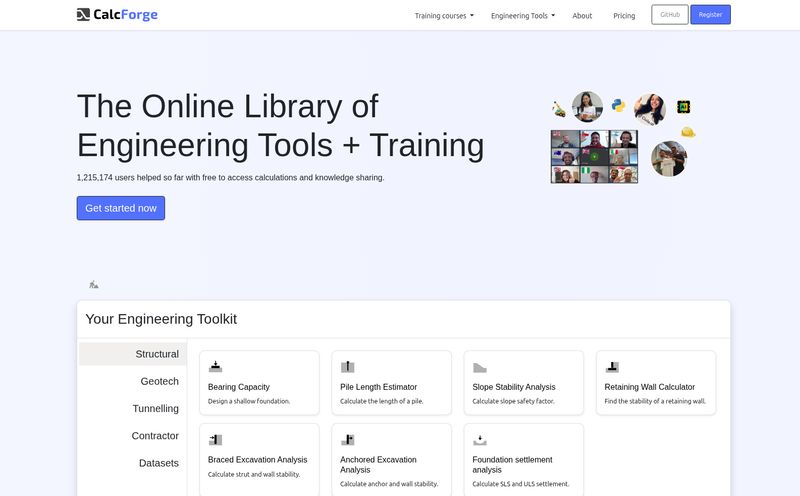Screen dimensions: 800x496
Task: Open the Bearing Capacity tool icon
Action: [x=215, y=366]
